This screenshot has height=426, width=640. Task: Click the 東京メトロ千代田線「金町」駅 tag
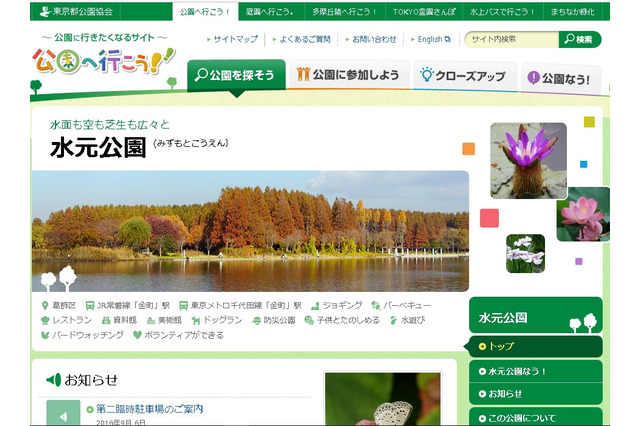241,306
